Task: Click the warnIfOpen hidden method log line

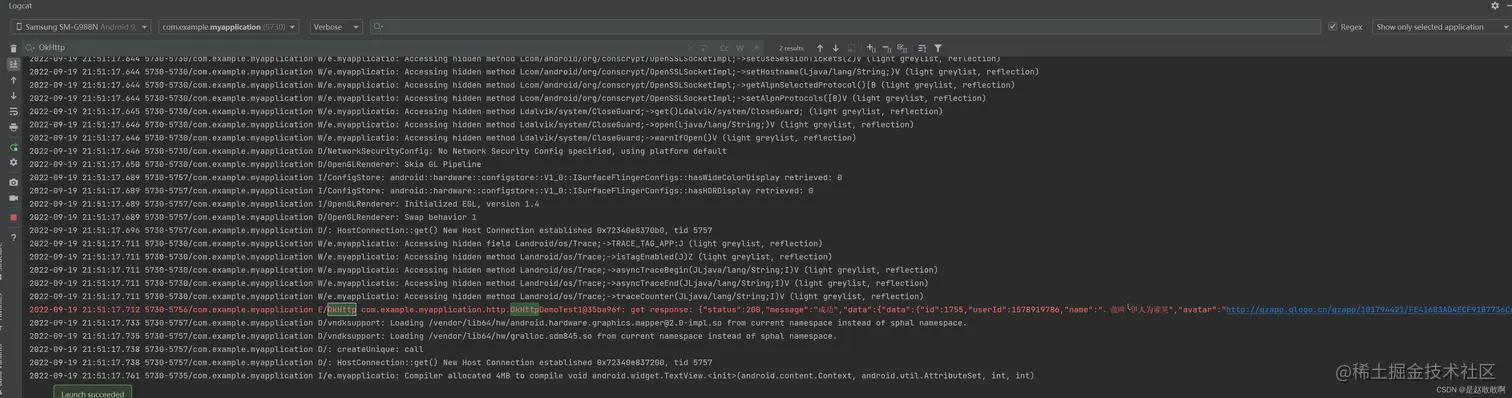Action: [x=442, y=138]
